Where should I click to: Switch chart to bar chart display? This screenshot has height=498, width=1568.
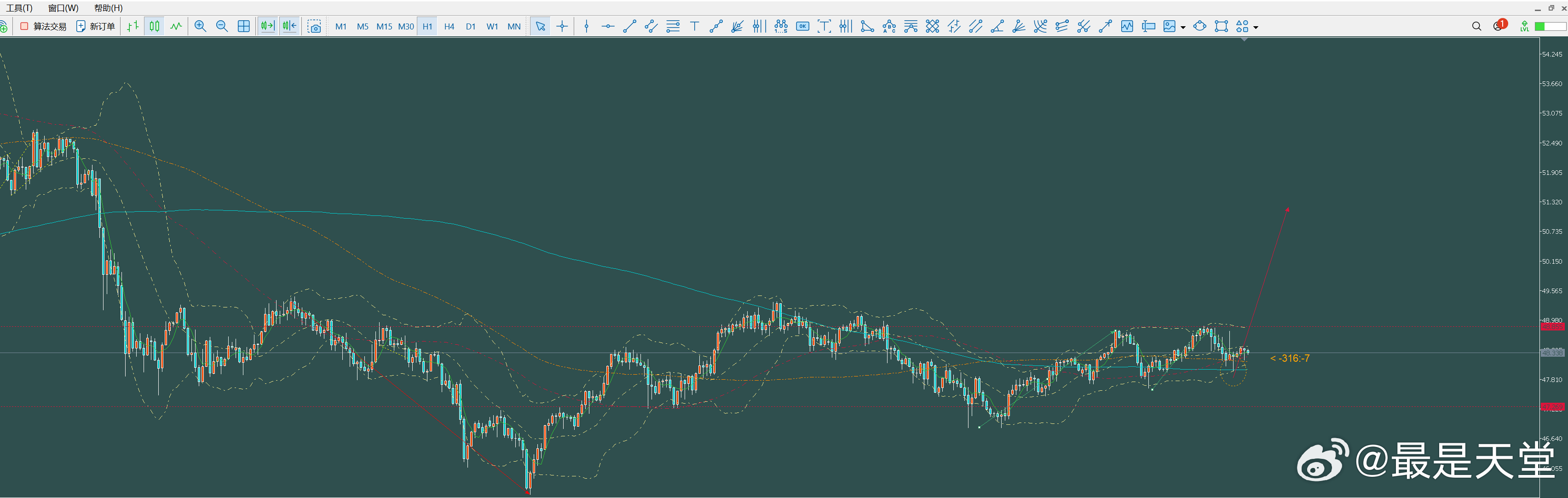tap(133, 26)
